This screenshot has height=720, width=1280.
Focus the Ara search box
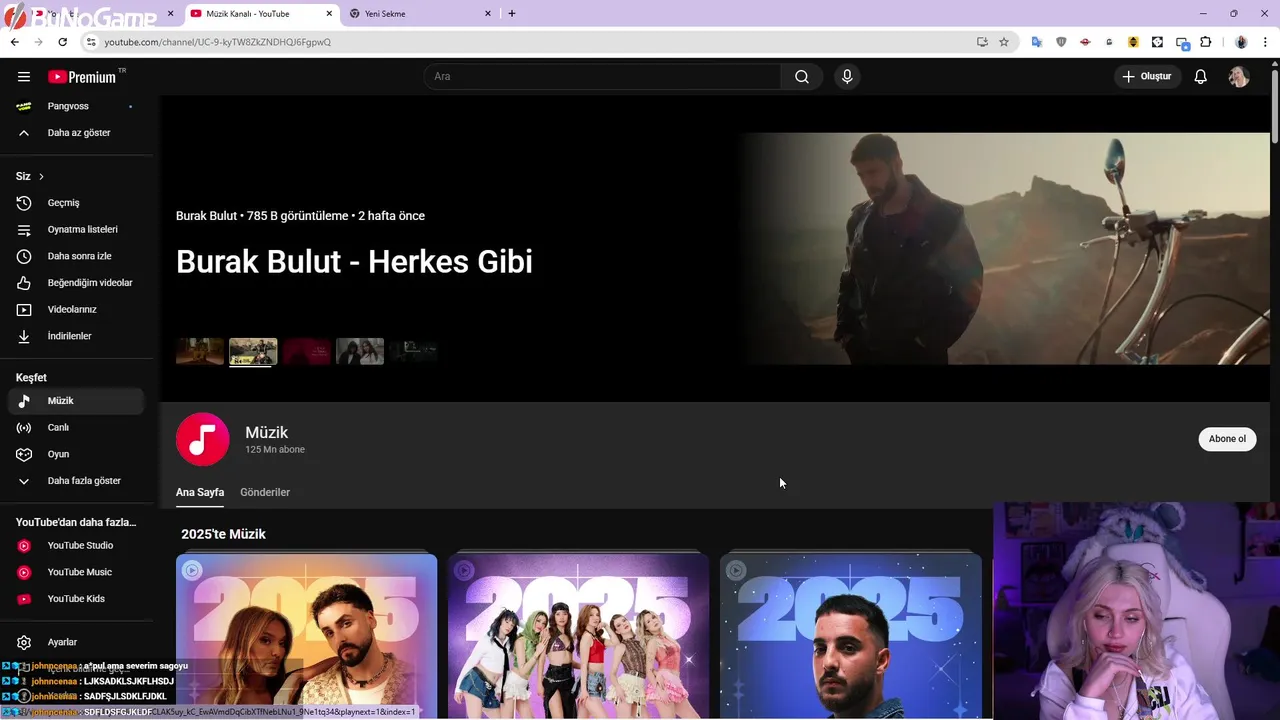[x=603, y=77]
